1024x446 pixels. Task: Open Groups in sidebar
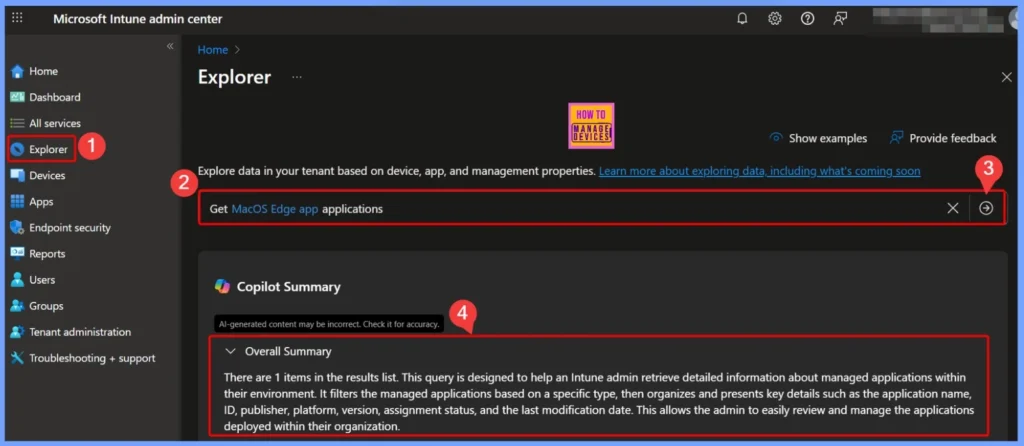46,306
